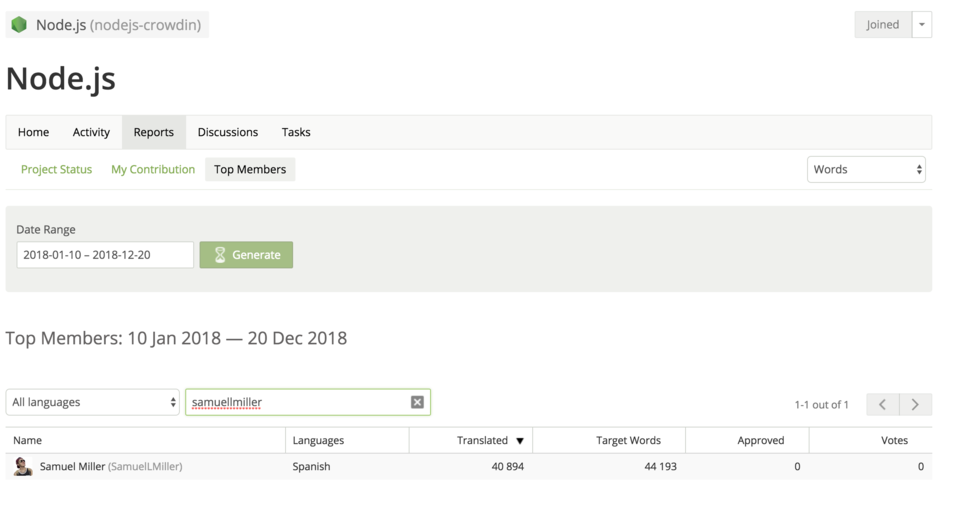Click the Joined button
960x509 pixels.
point(883,25)
